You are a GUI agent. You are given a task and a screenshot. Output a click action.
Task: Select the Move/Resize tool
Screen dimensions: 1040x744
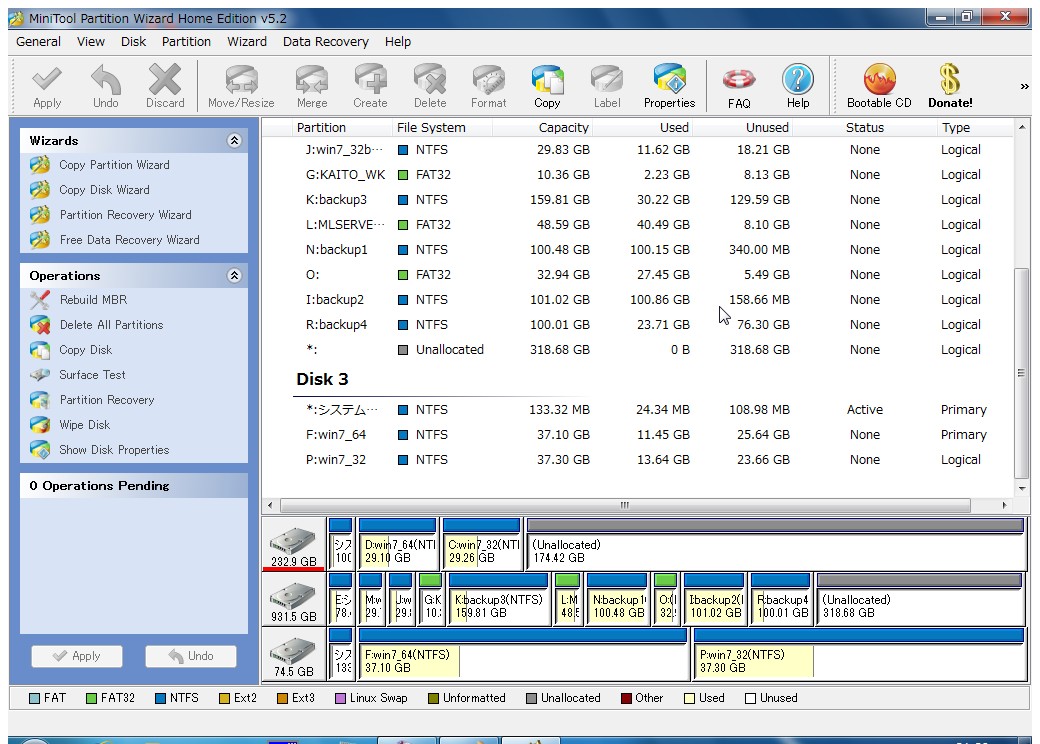click(241, 86)
